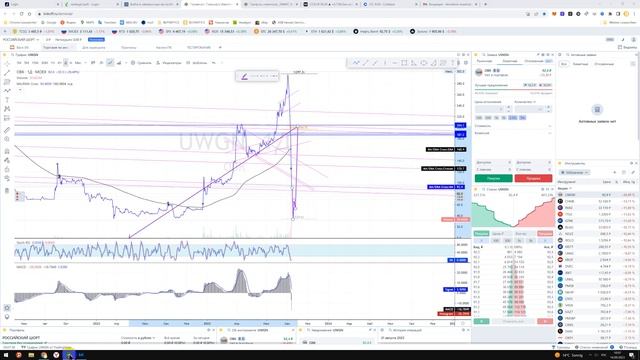Select the wave pattern tool in left toolbar
Image resolution: width=640 pixels, height=360 pixels.
pos(7,91)
